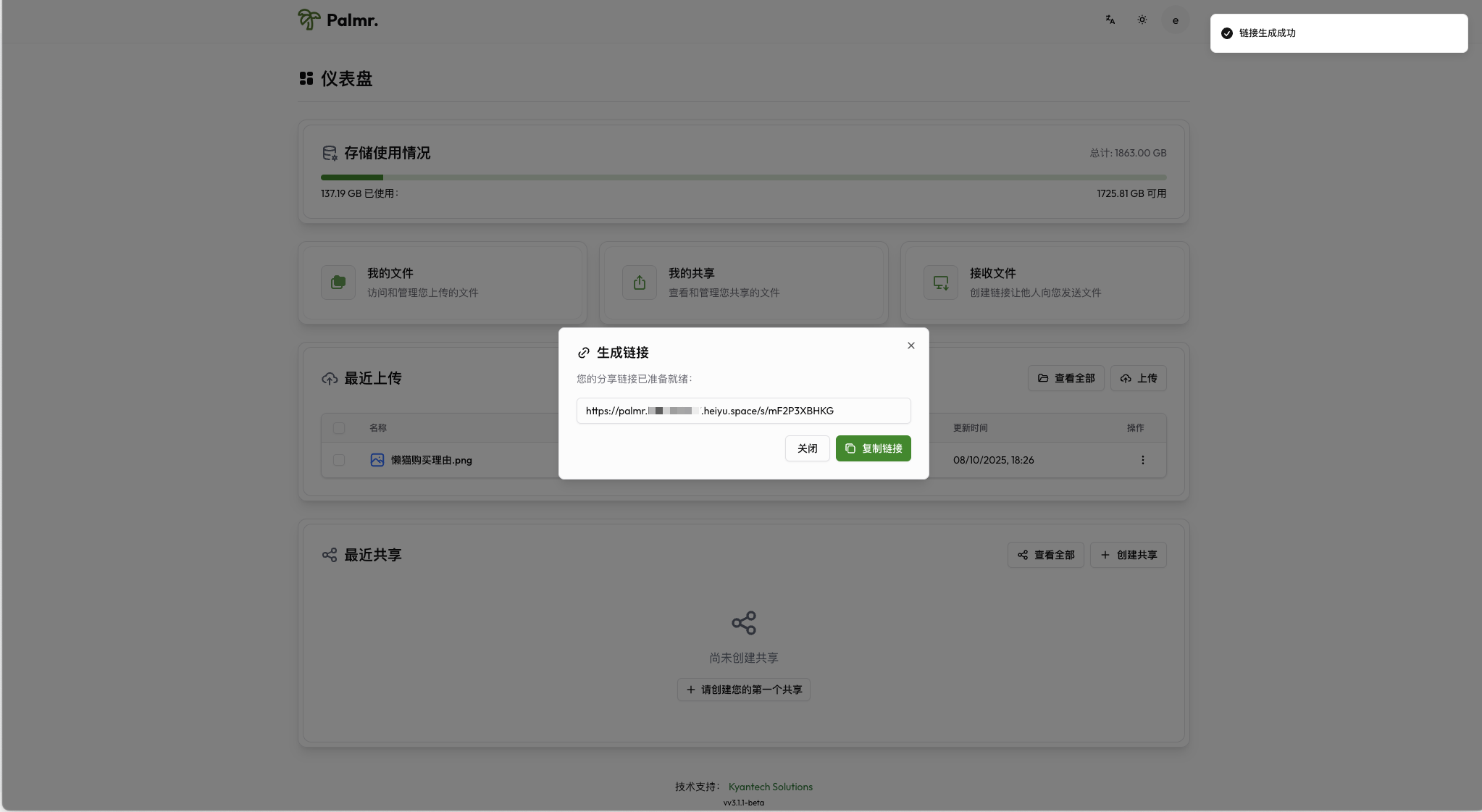Toggle the light theme sun icon
This screenshot has height=812, width=1482.
1142,20
